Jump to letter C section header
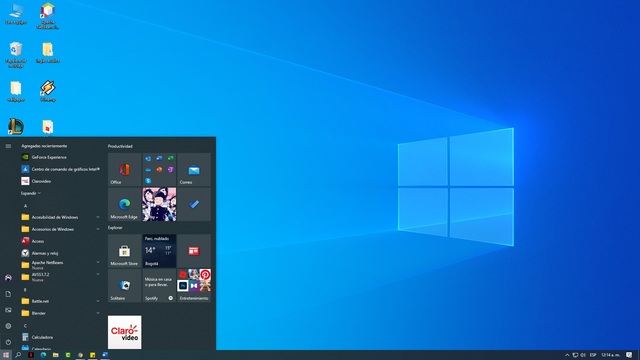Screen dimensions: 640x360 [x=25, y=326]
